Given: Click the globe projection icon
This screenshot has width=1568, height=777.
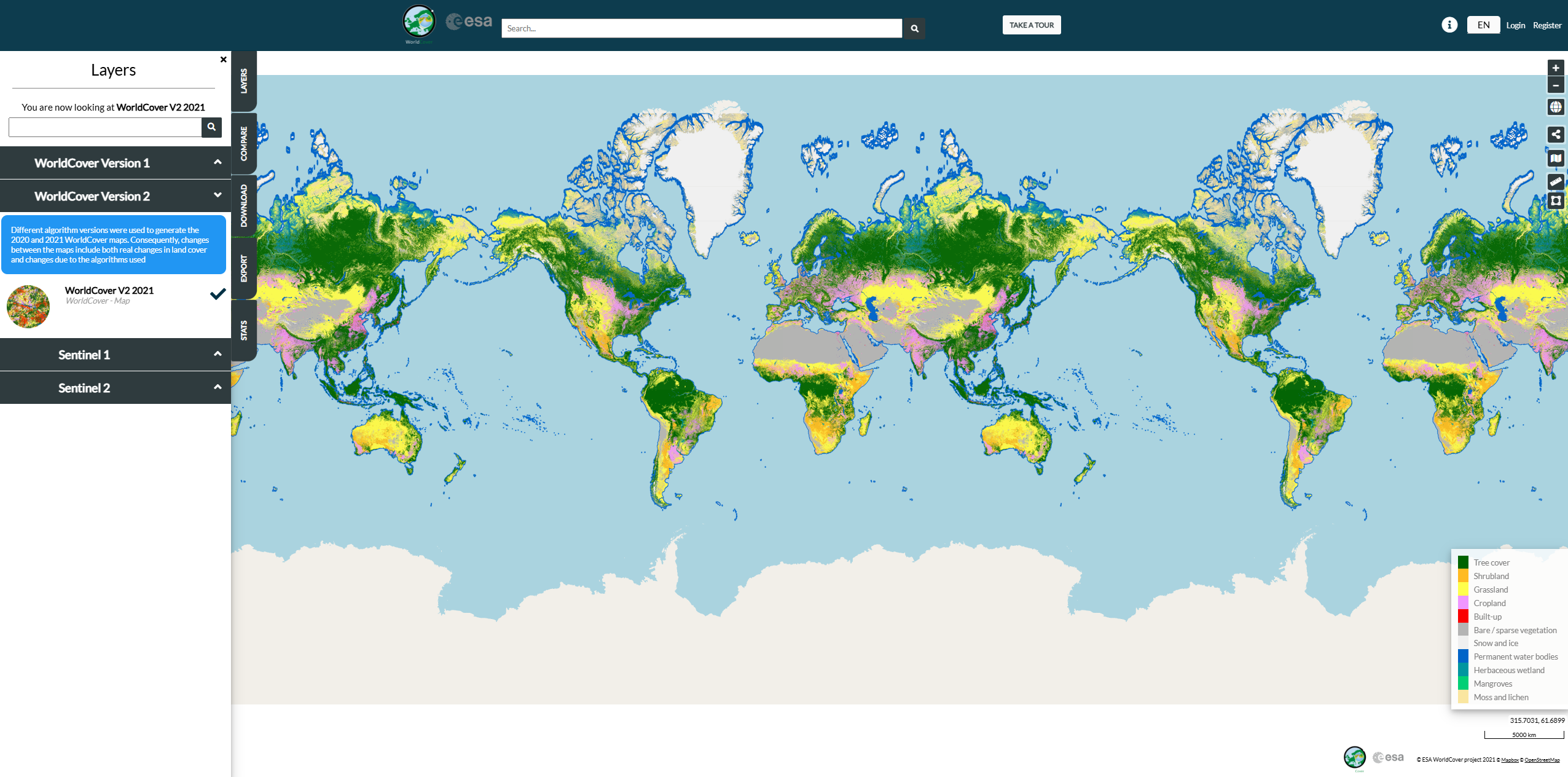Looking at the screenshot, I should point(1555,107).
